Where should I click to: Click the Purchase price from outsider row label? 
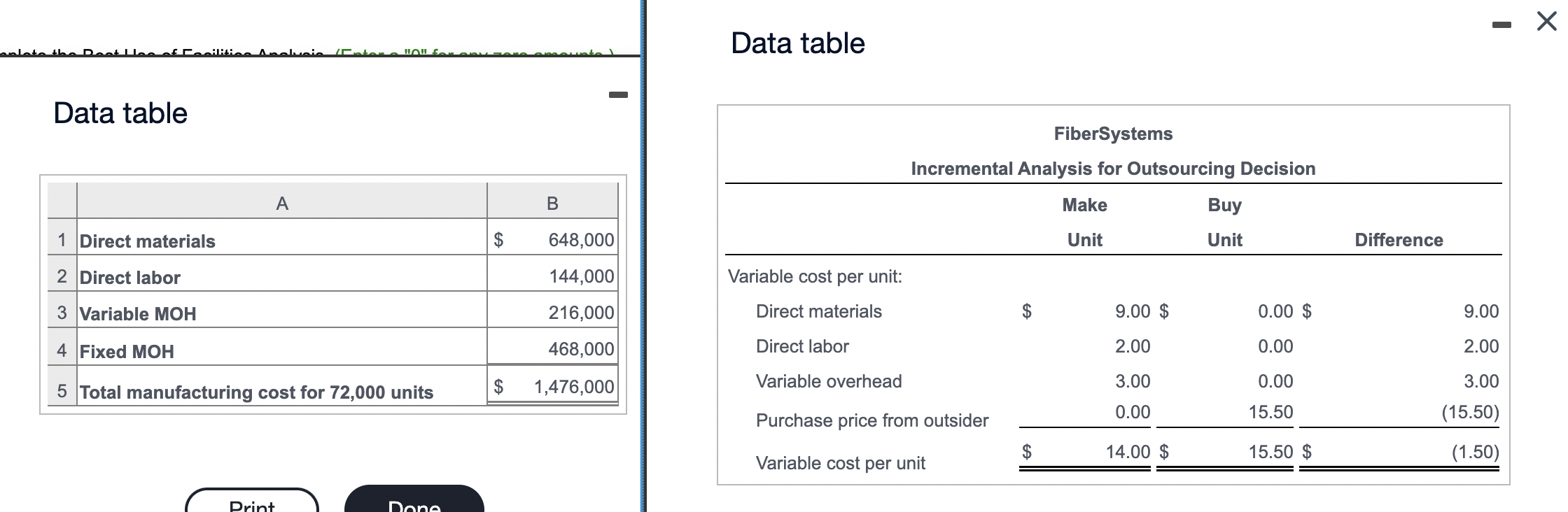[872, 420]
